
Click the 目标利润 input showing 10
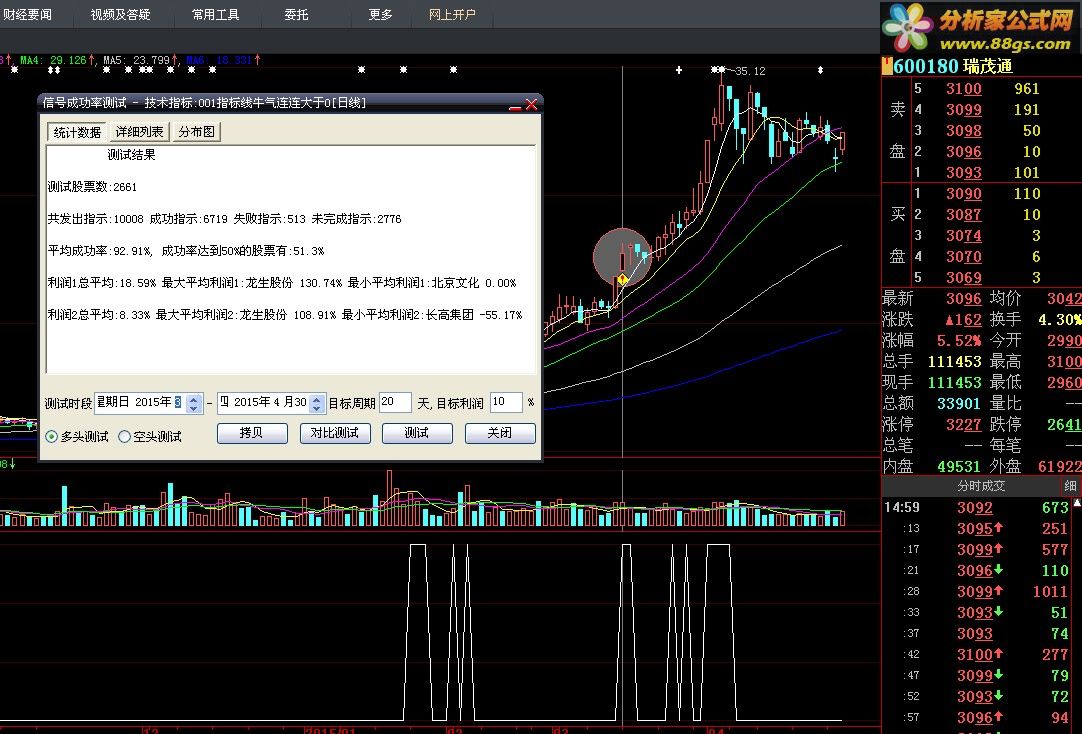point(506,402)
